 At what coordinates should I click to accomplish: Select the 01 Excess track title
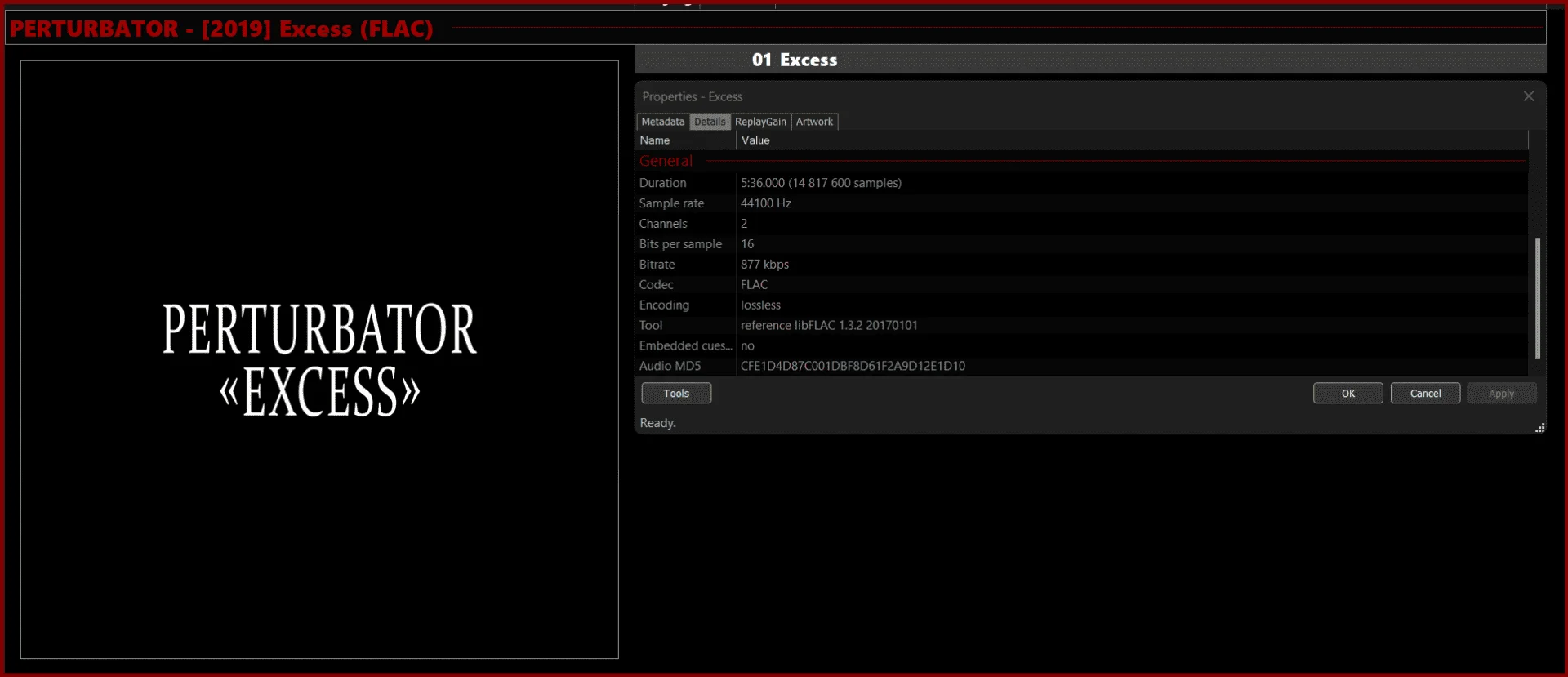click(795, 60)
